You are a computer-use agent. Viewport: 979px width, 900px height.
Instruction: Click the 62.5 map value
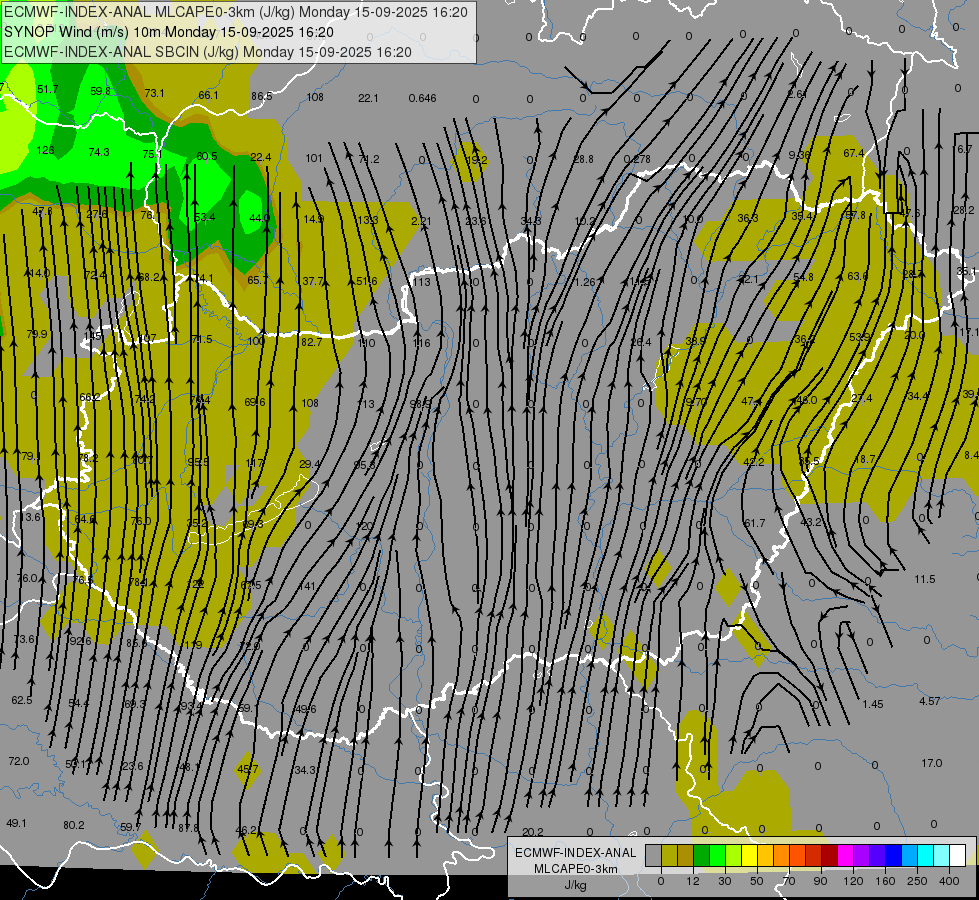[22, 701]
